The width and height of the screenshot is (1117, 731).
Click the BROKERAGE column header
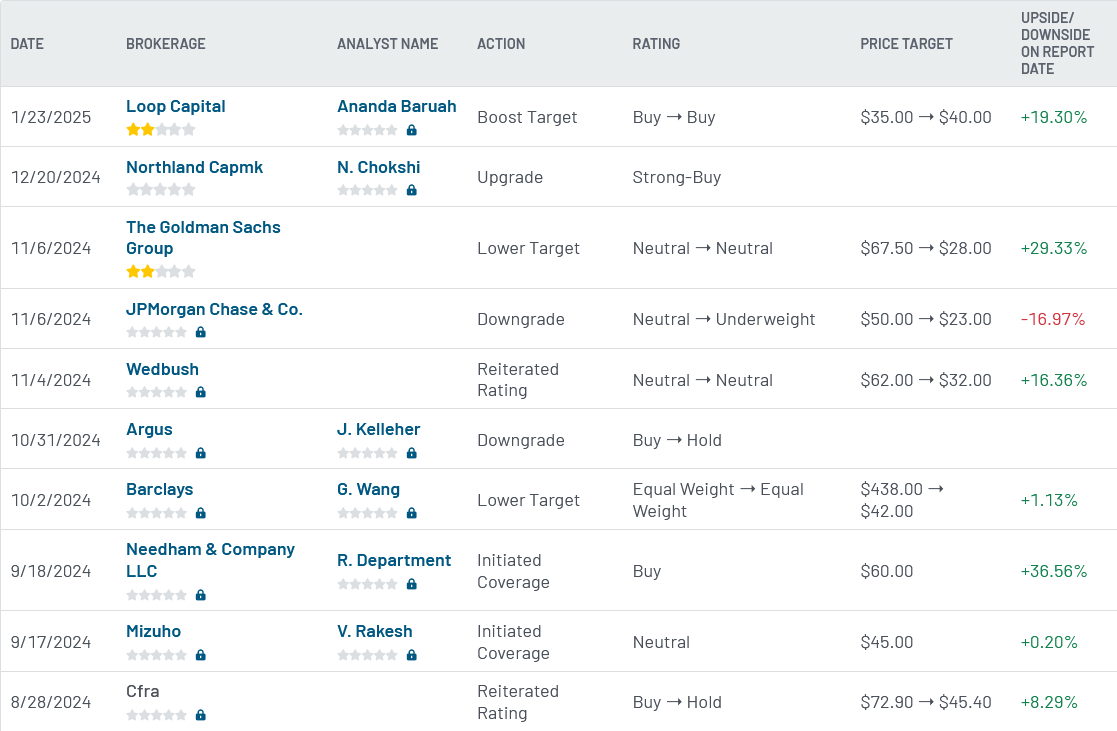click(x=165, y=43)
